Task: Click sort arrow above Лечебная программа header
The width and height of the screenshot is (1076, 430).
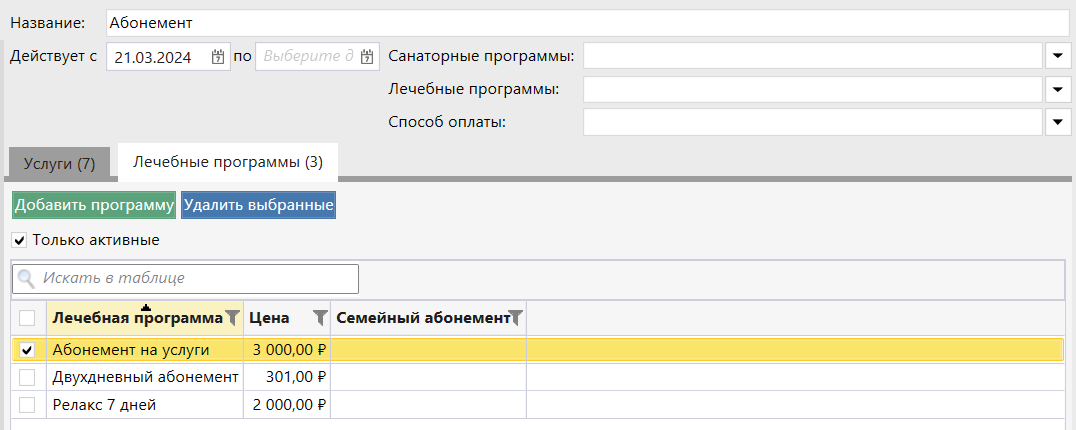Action: click(146, 307)
